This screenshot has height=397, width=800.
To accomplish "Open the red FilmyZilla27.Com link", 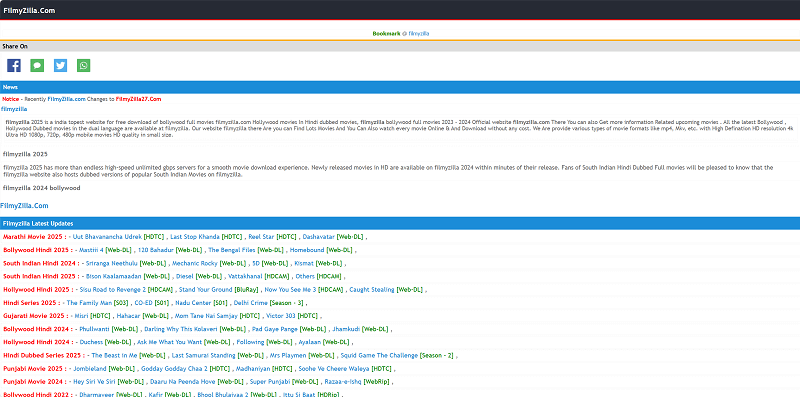I will coord(138,99).
